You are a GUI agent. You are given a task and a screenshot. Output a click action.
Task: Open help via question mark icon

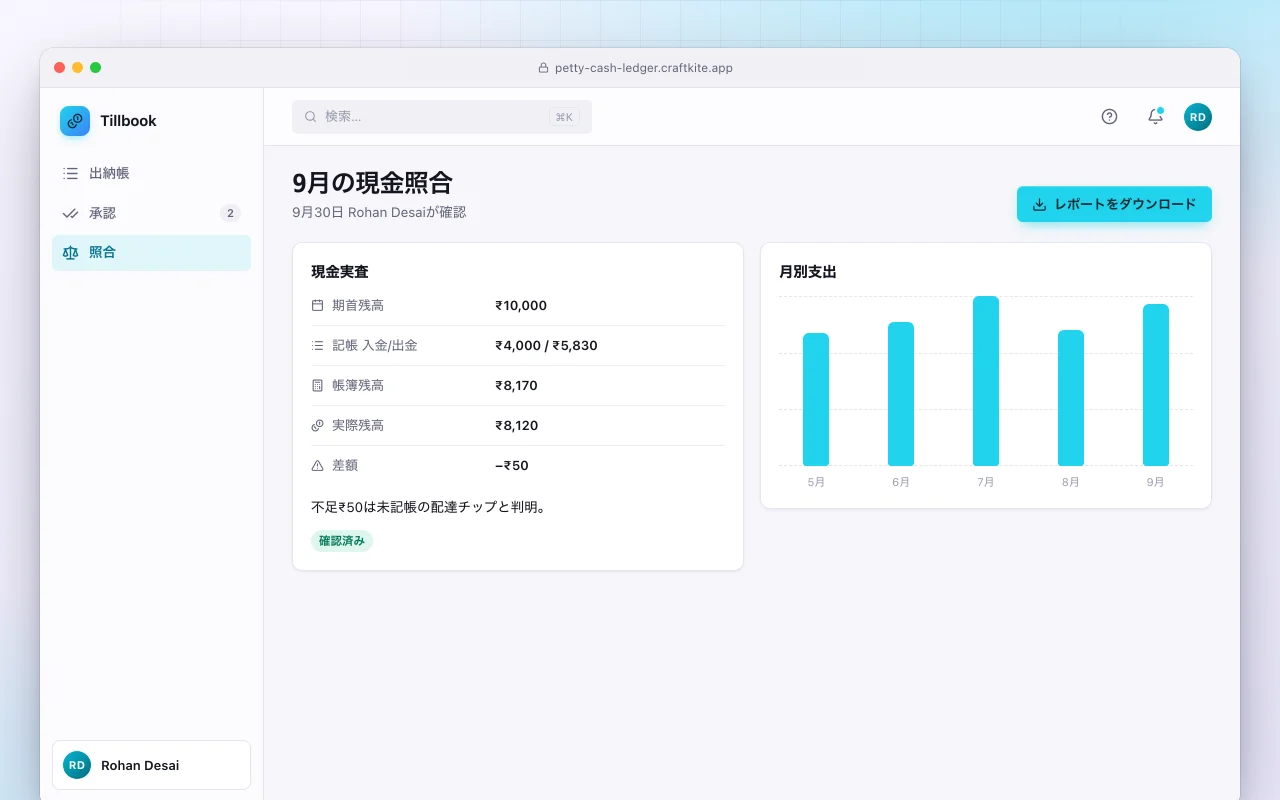(1109, 117)
